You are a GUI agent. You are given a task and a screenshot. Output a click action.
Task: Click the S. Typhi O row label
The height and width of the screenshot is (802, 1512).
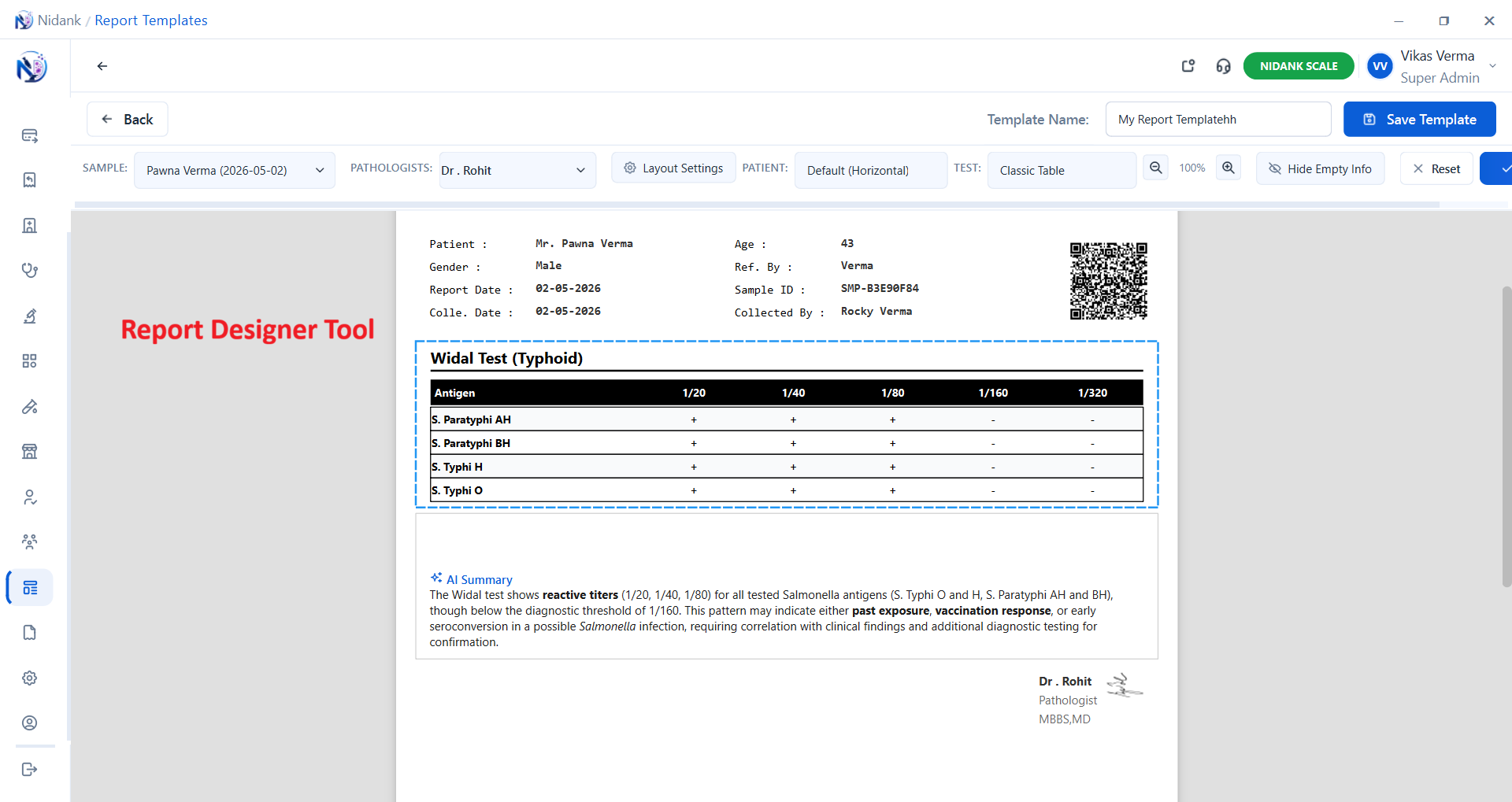[x=457, y=491]
